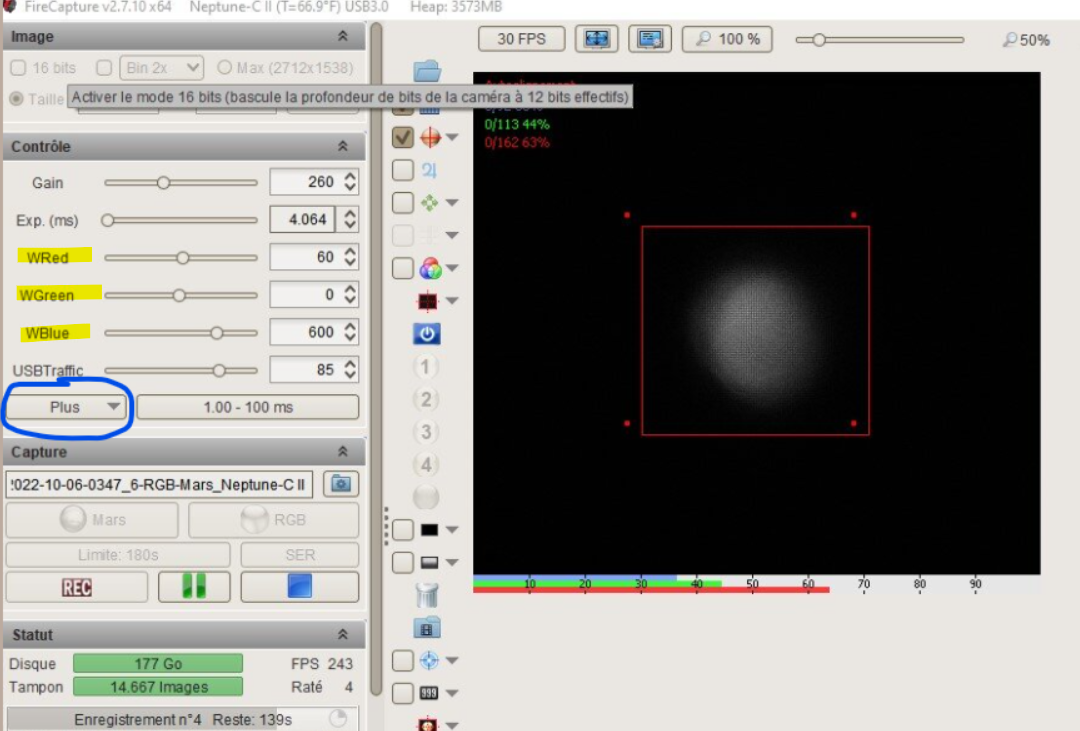
Task: Open the Plus dropdown in Contrôle
Action: 67,407
